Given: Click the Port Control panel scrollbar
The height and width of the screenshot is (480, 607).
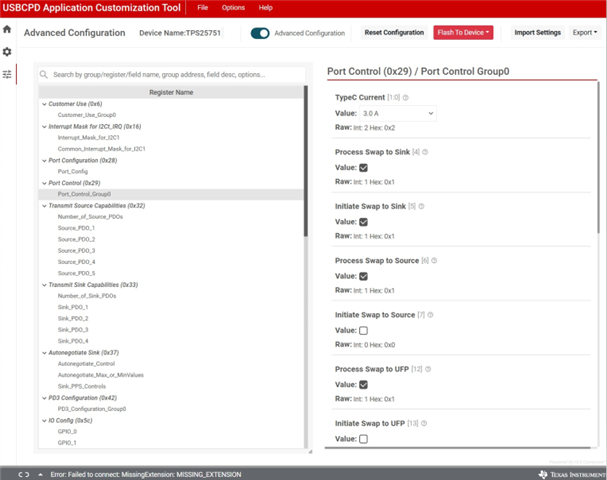Looking at the screenshot, I should tap(598, 157).
